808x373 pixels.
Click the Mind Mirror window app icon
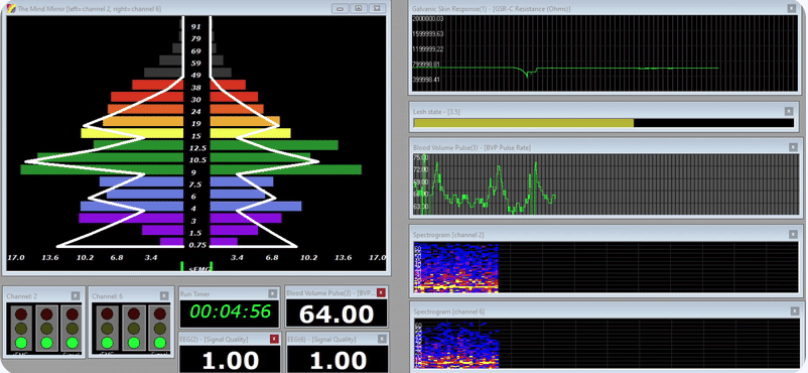coord(11,8)
